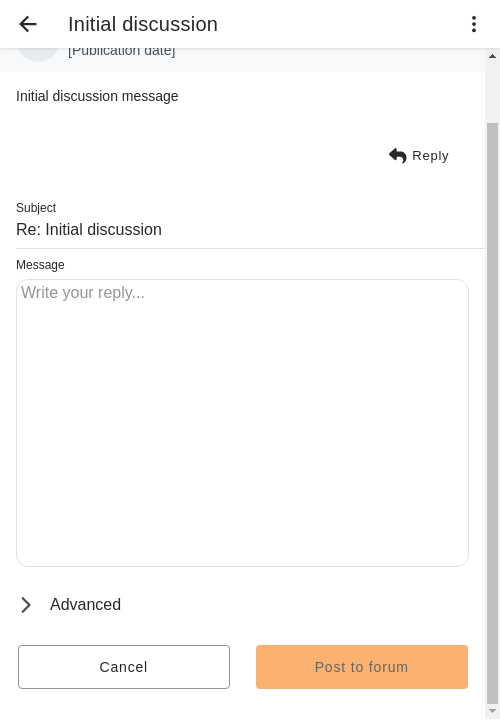Click the scrollbar down arrow

pyautogui.click(x=492, y=711)
